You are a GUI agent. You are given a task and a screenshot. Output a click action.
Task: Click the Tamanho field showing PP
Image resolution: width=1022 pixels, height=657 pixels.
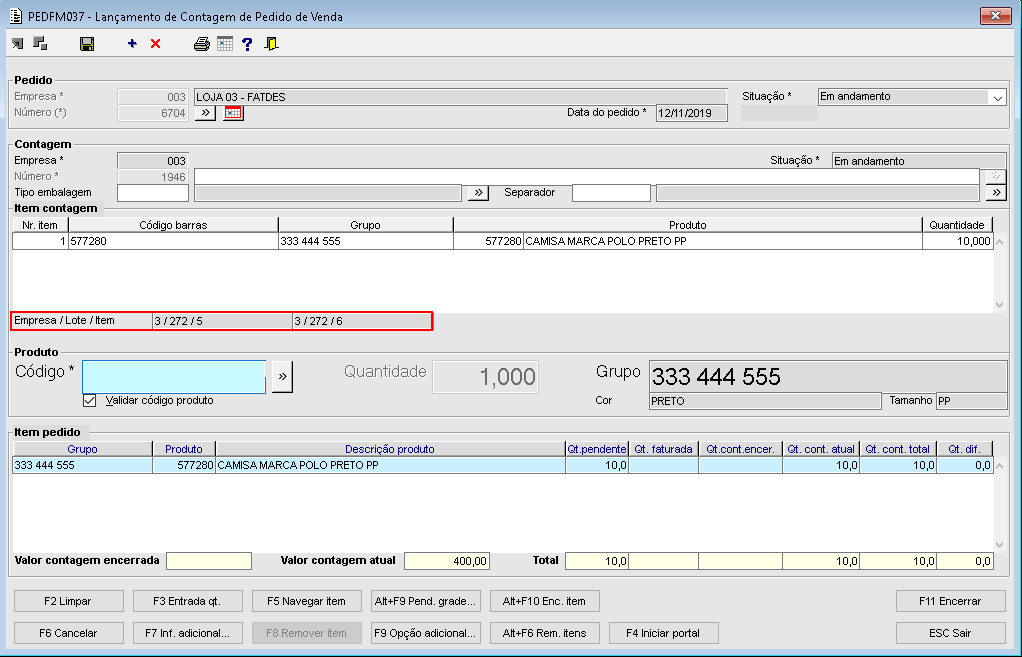tap(971, 401)
